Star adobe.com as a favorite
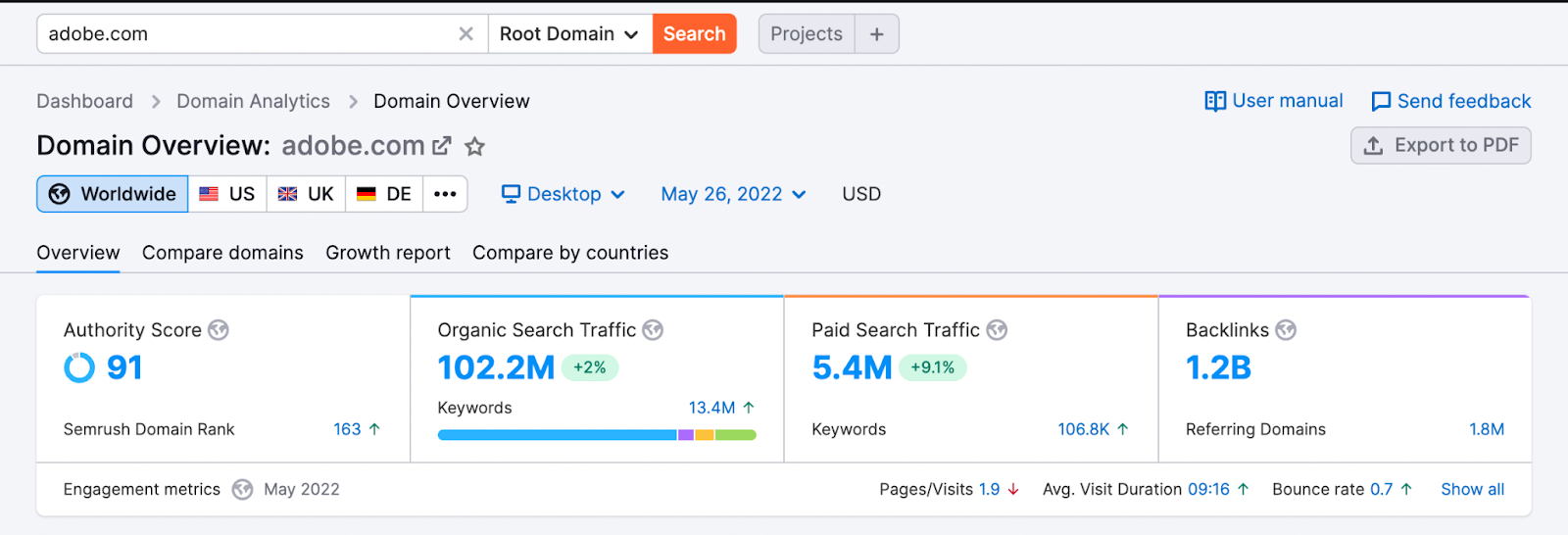1568x535 pixels. 475,147
